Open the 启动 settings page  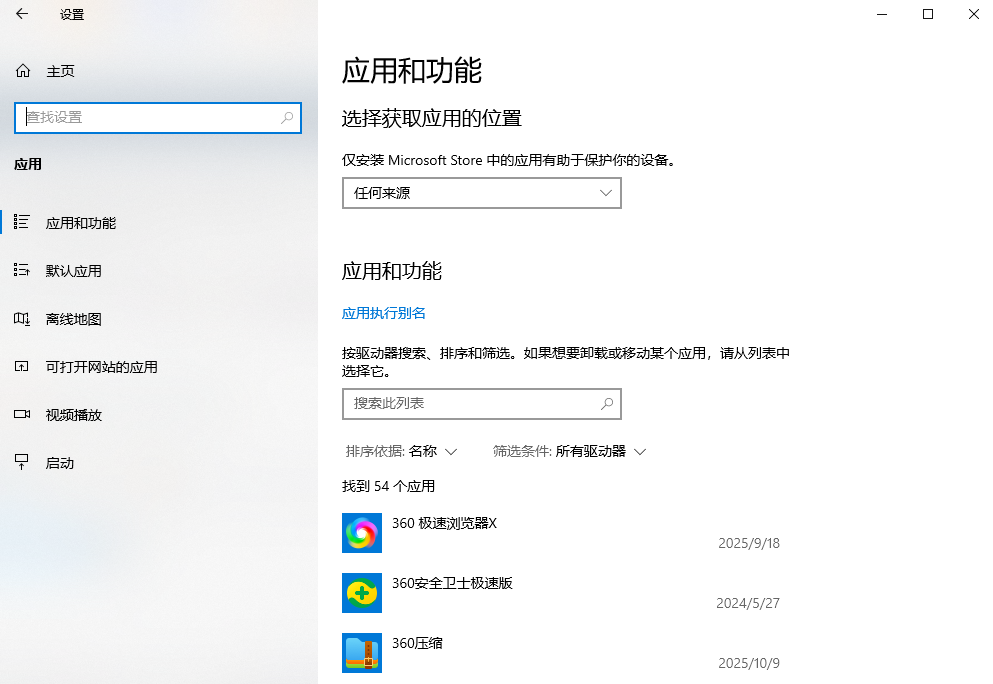click(60, 462)
